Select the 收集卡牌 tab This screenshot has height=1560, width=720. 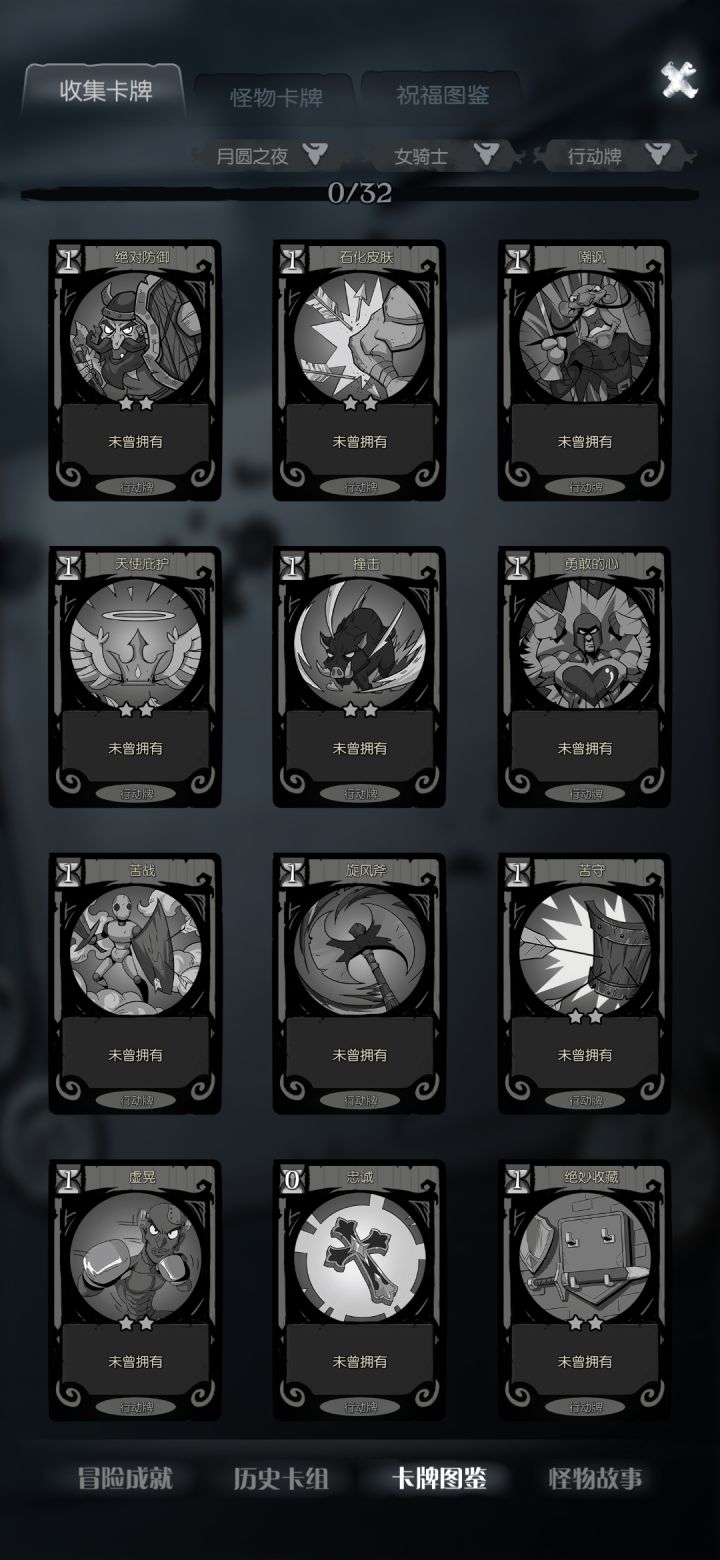pos(105,92)
